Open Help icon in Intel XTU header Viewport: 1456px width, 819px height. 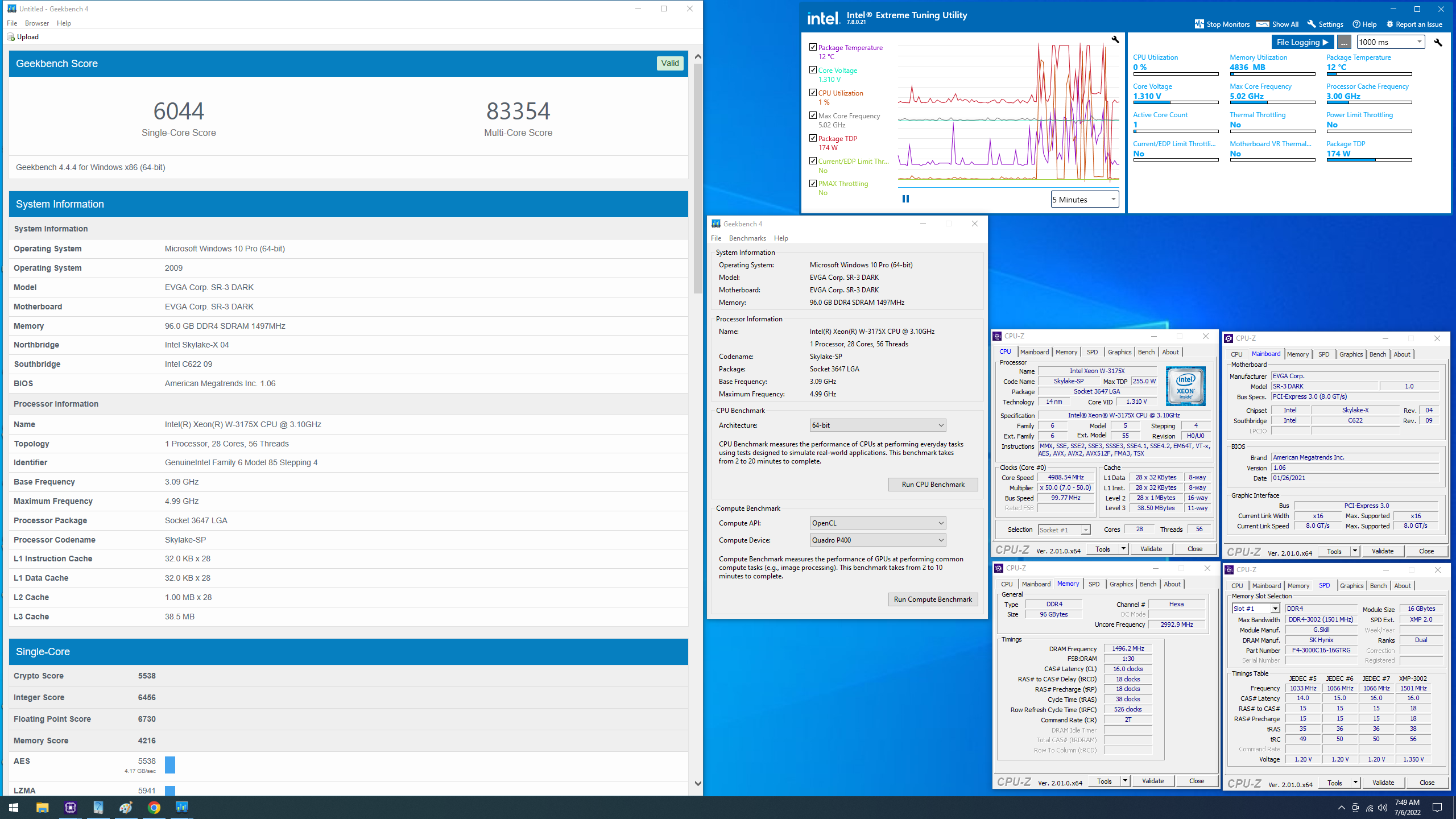1356,24
